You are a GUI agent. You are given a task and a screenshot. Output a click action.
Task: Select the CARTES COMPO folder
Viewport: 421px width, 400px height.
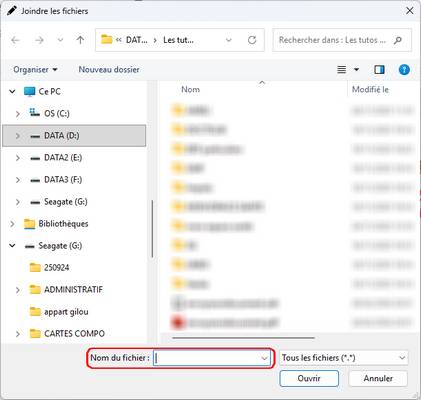tap(74, 334)
